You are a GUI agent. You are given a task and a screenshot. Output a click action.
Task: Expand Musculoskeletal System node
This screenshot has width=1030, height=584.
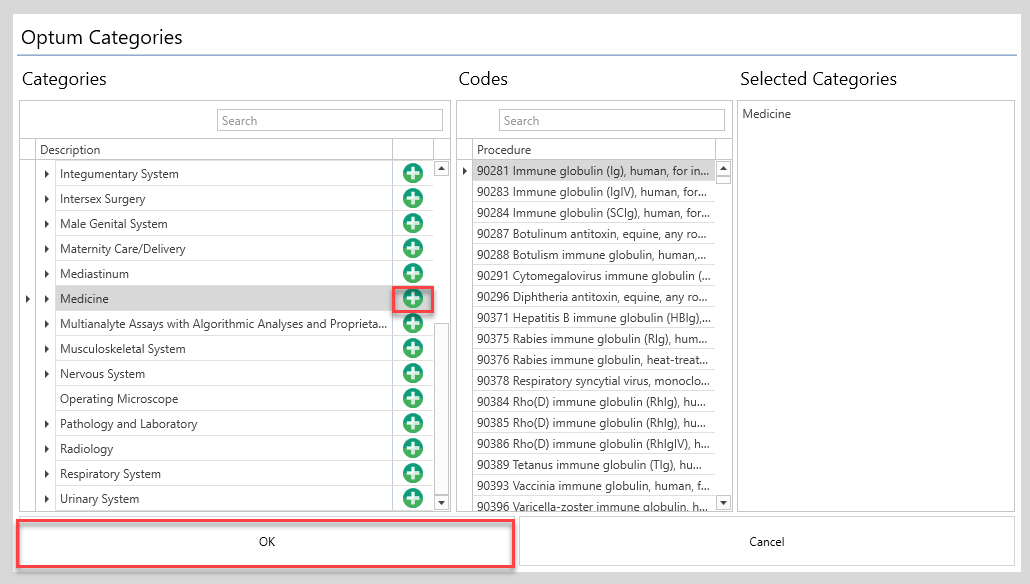(47, 349)
